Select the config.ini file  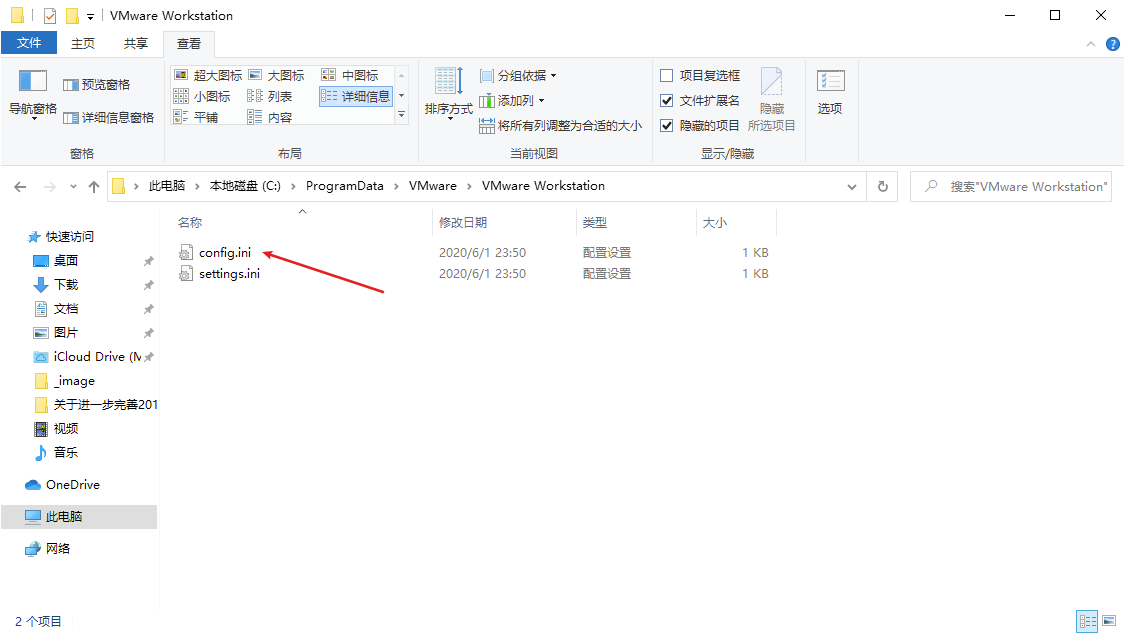coord(225,252)
